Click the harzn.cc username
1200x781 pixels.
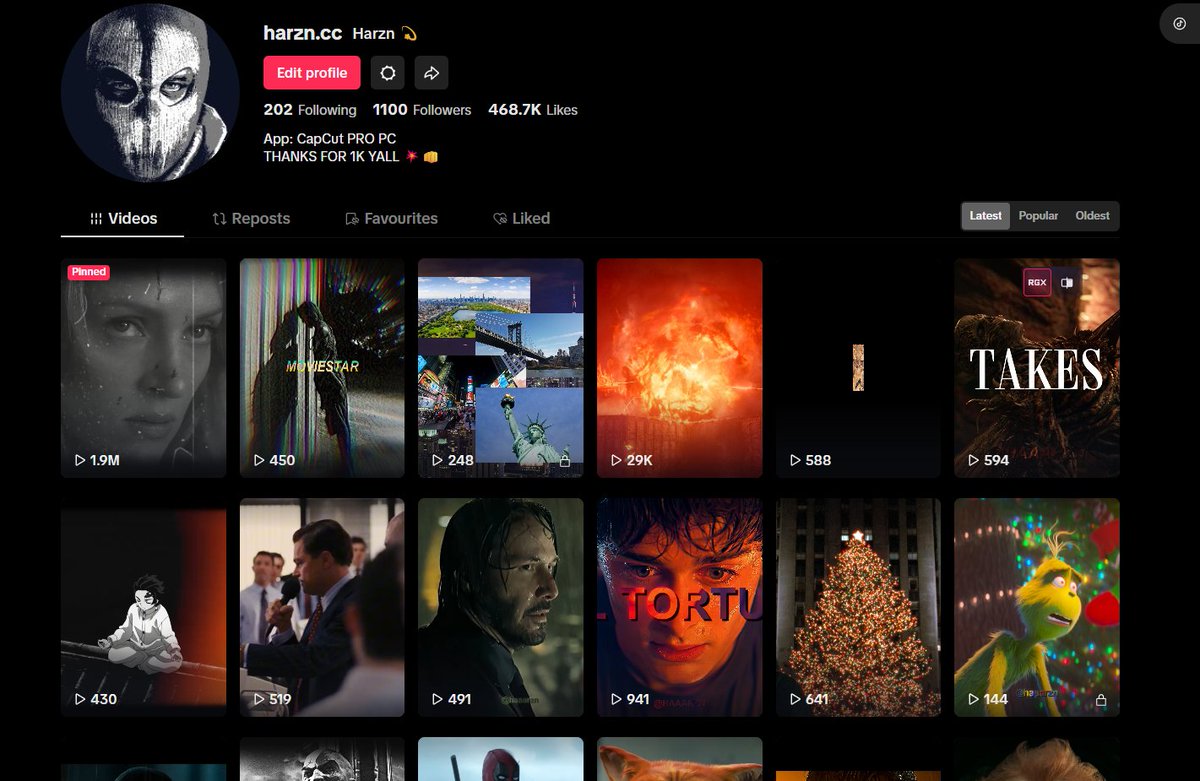[303, 33]
